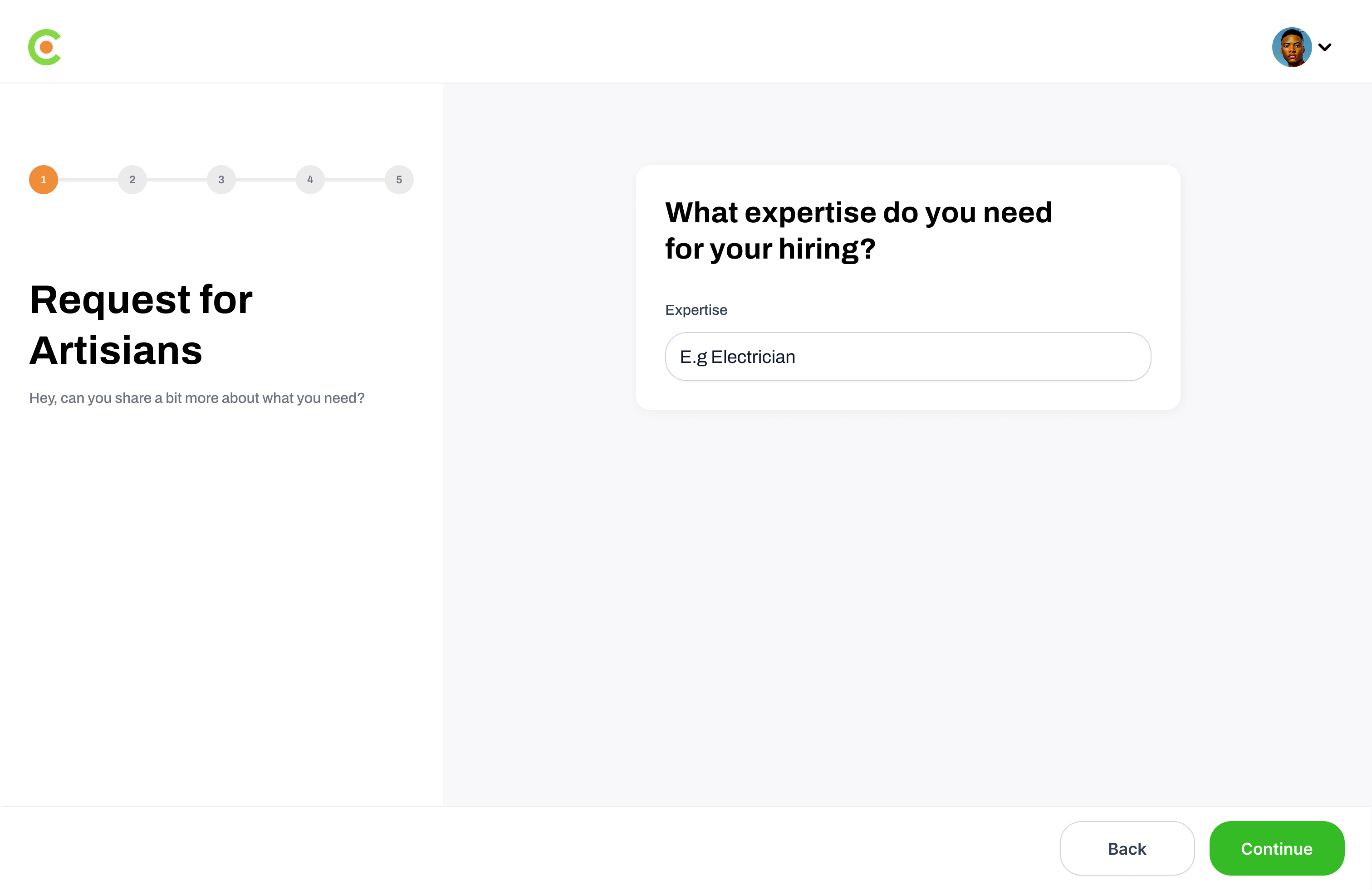Click progress line between steps 2 and 3
Viewport: 1372px width, 891px height.
tap(177, 180)
